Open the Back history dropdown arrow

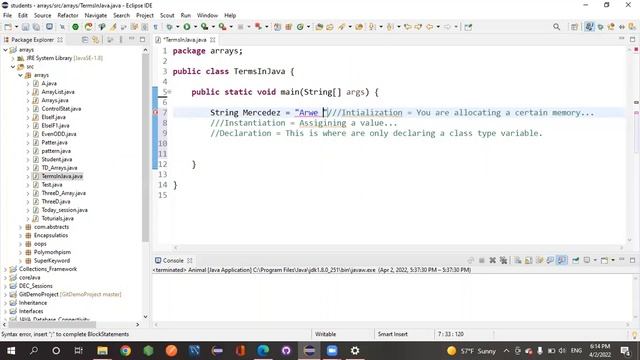[x=438, y=27]
